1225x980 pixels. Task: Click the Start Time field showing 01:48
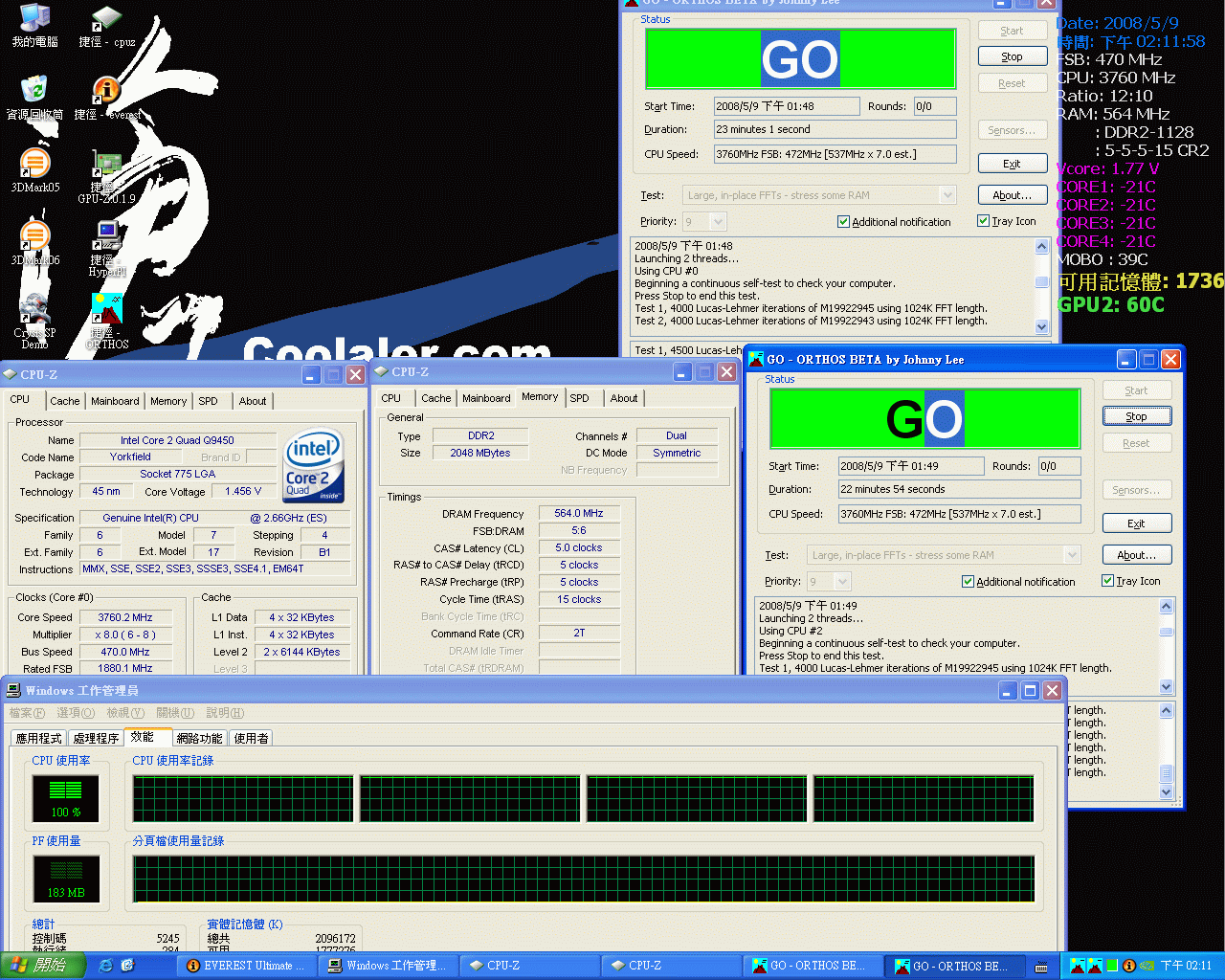coord(787,106)
